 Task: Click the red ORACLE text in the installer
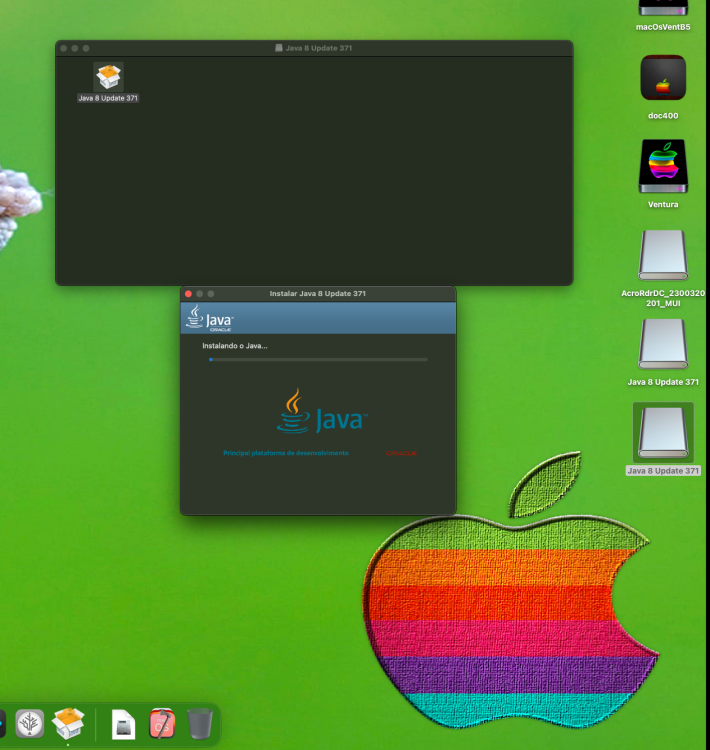pyautogui.click(x=401, y=453)
